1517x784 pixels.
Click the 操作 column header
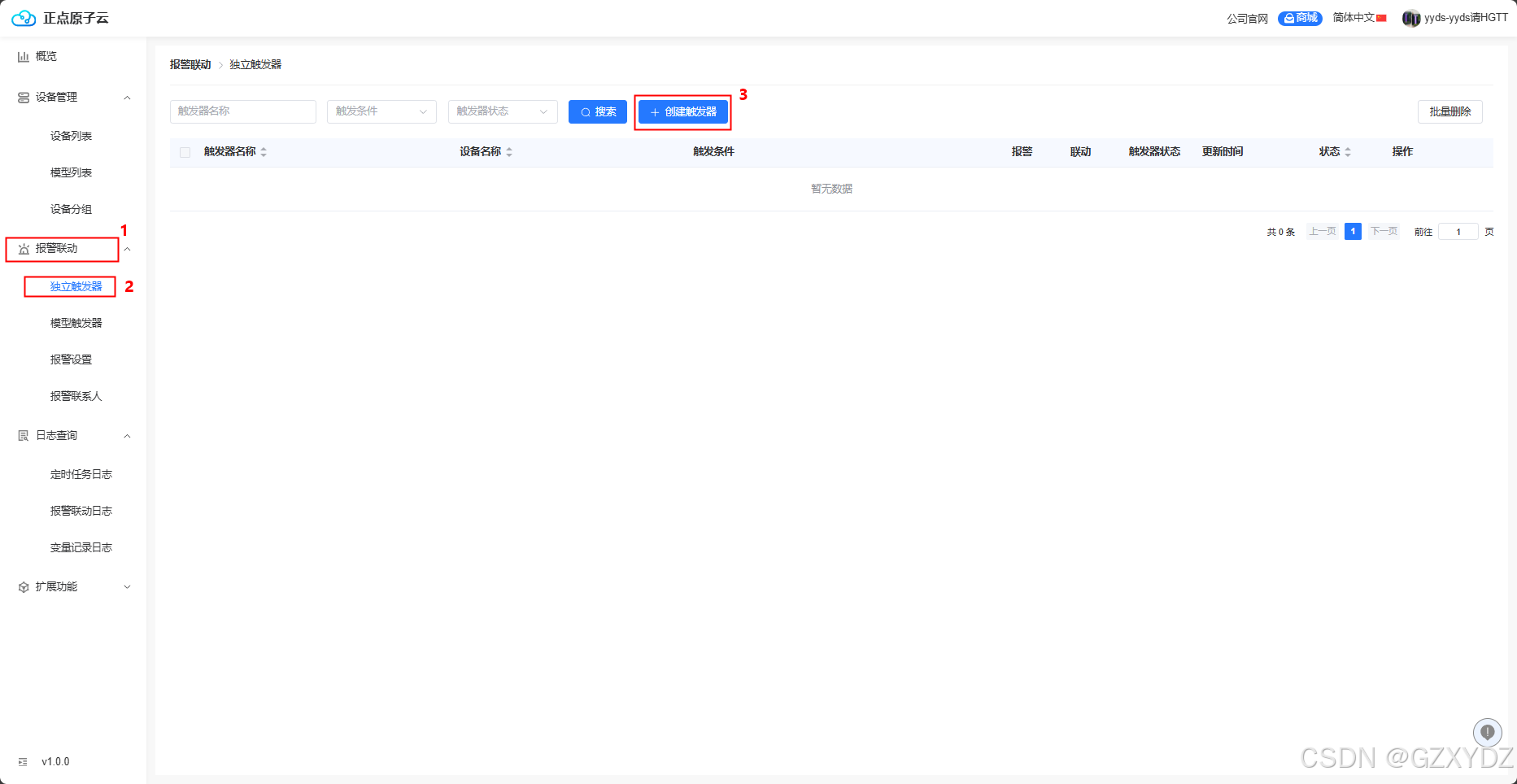(x=1402, y=152)
